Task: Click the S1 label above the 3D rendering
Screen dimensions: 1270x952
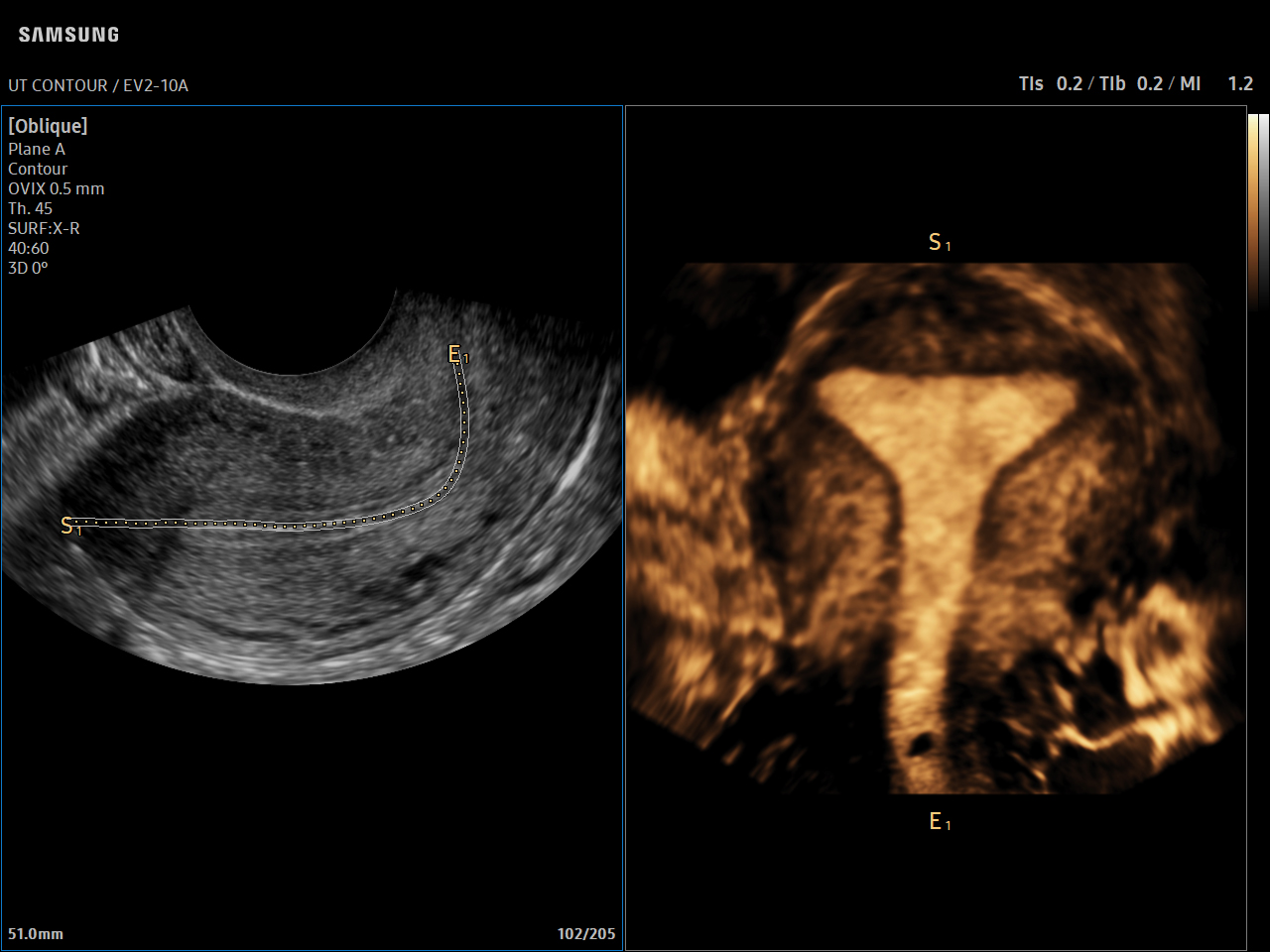Action: pyautogui.click(x=940, y=242)
